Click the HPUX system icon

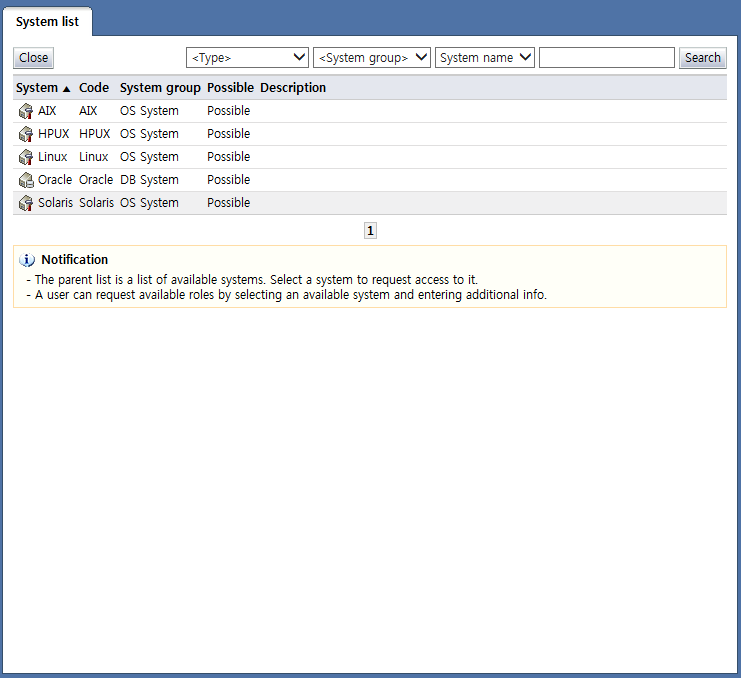point(26,134)
